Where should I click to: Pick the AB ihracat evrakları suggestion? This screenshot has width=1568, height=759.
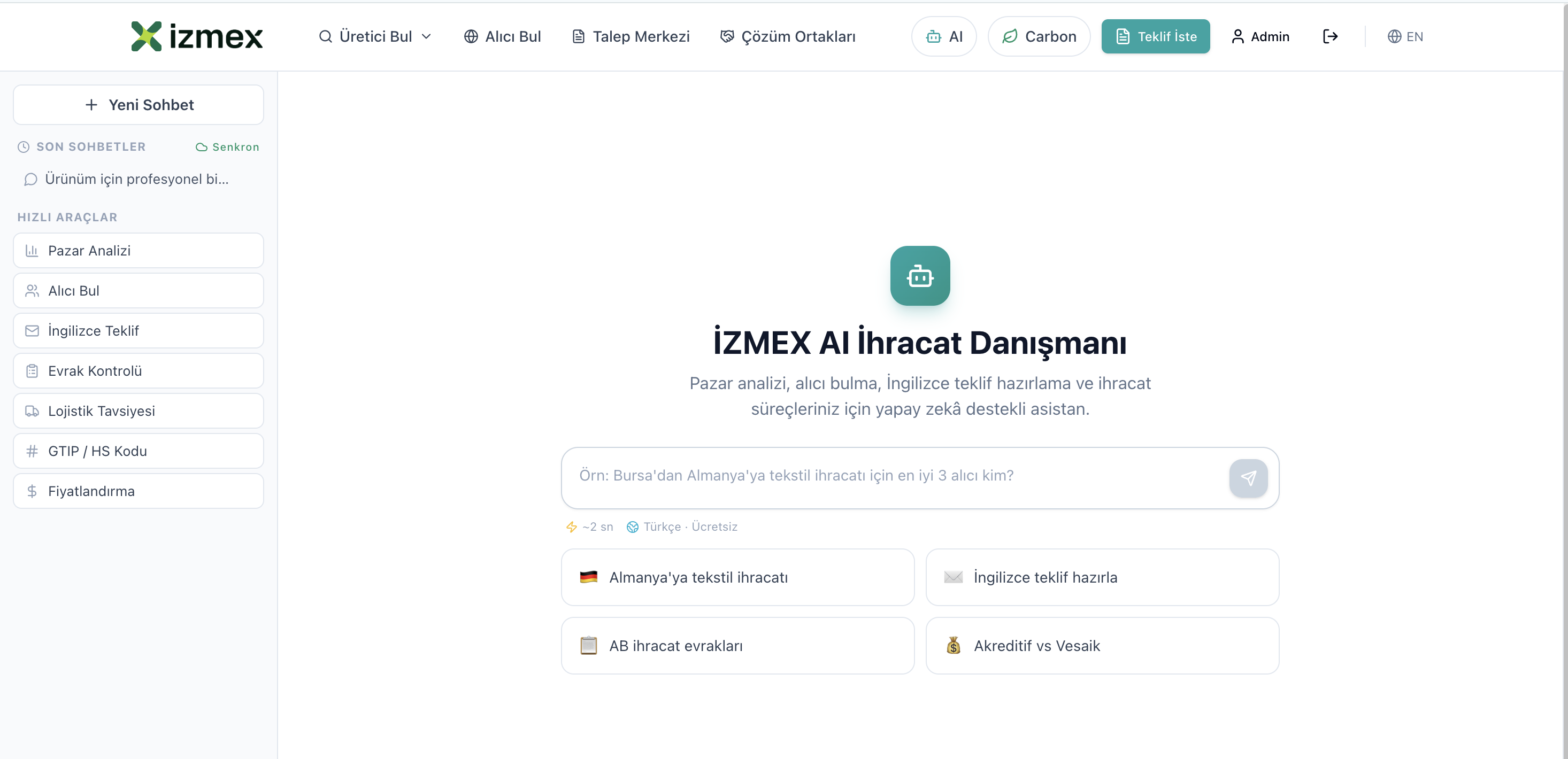(x=737, y=646)
